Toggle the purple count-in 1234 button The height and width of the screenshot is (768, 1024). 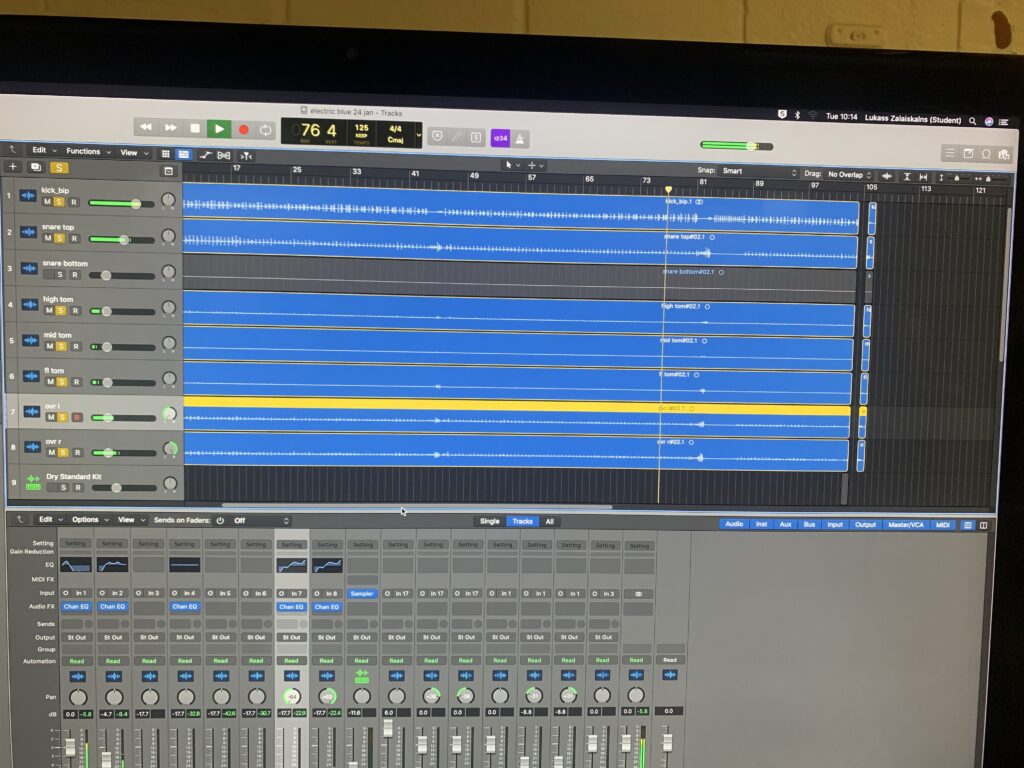tap(500, 138)
